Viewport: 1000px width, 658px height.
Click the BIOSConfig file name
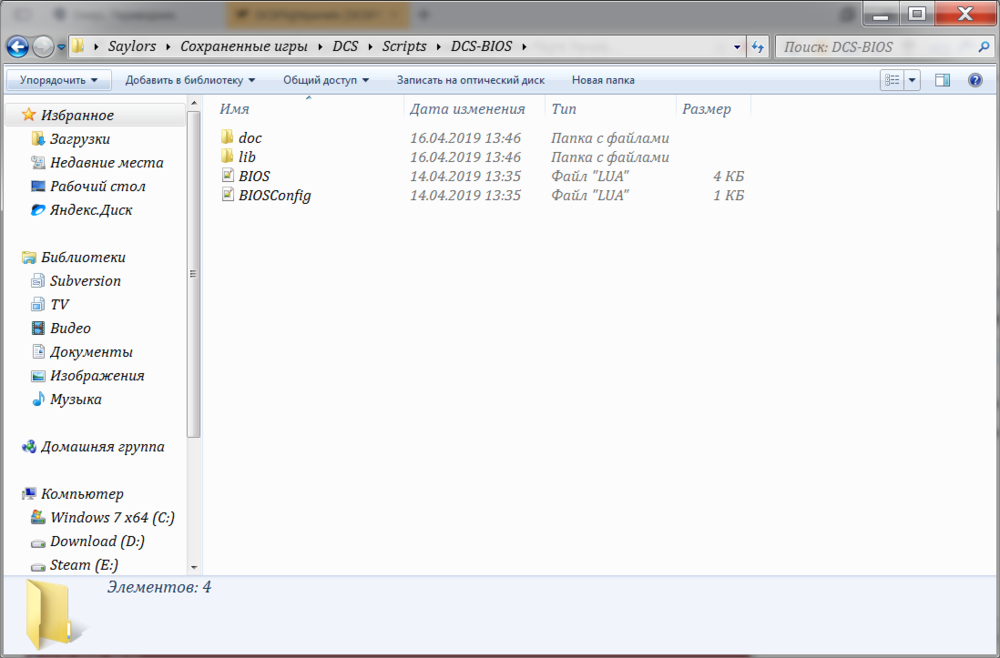(275, 196)
